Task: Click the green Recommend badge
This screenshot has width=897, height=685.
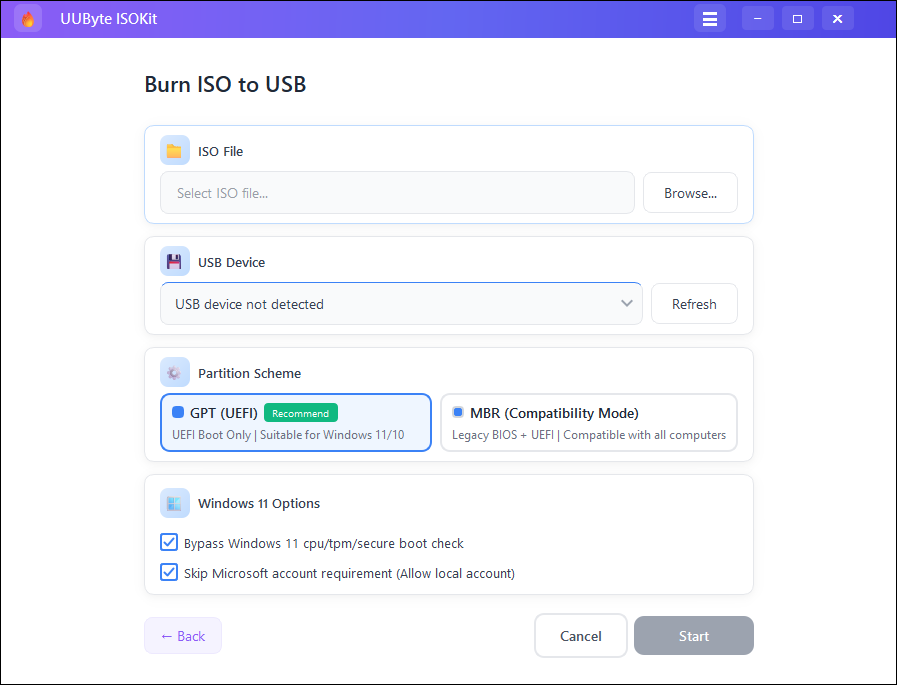Action: point(301,413)
